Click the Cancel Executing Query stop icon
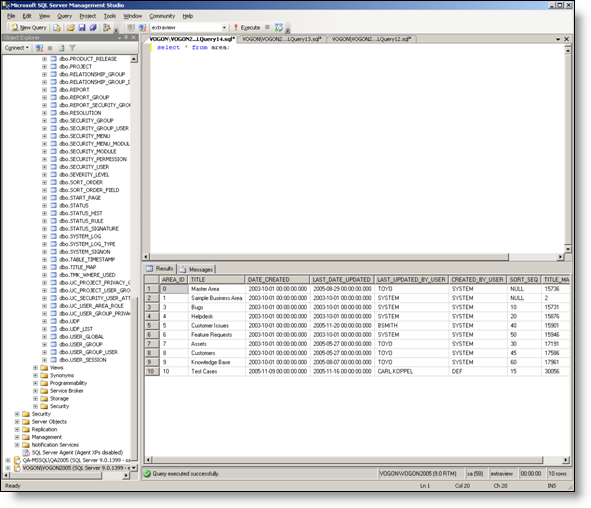The image size is (591, 508). [267, 27]
